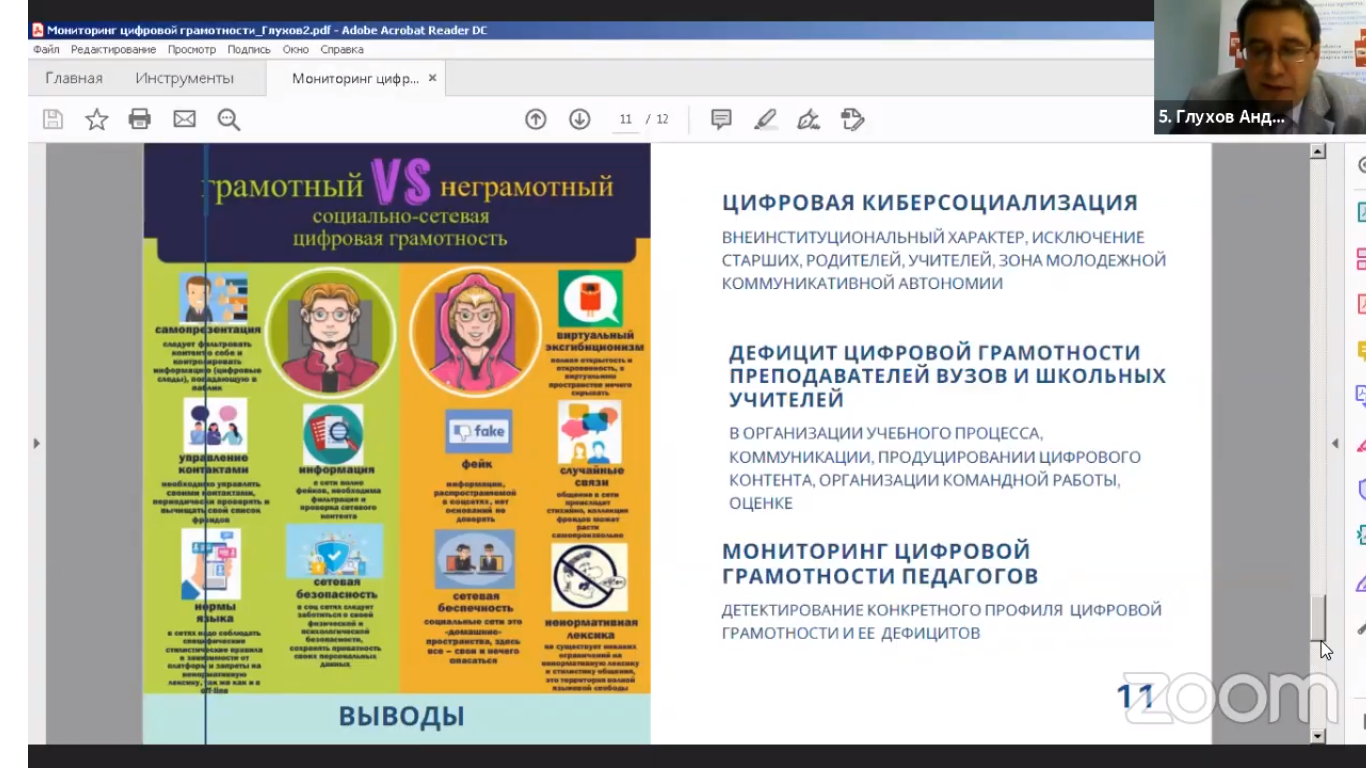Click the vertical scrollbar's top arrow
This screenshot has height=768, width=1366.
point(1318,152)
